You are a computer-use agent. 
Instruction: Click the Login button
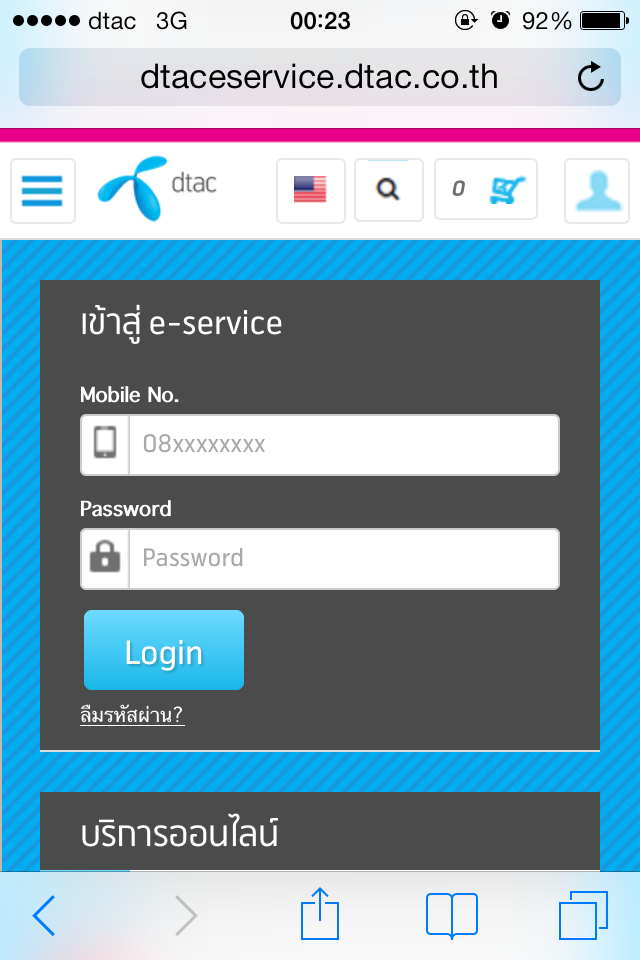[164, 650]
